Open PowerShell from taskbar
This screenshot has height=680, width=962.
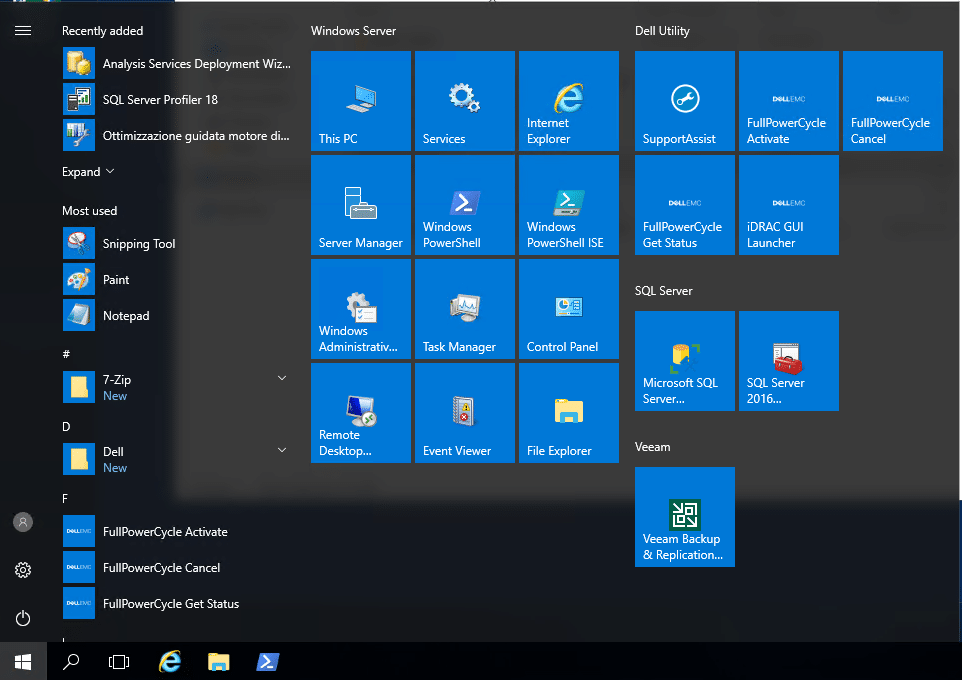(x=267, y=662)
